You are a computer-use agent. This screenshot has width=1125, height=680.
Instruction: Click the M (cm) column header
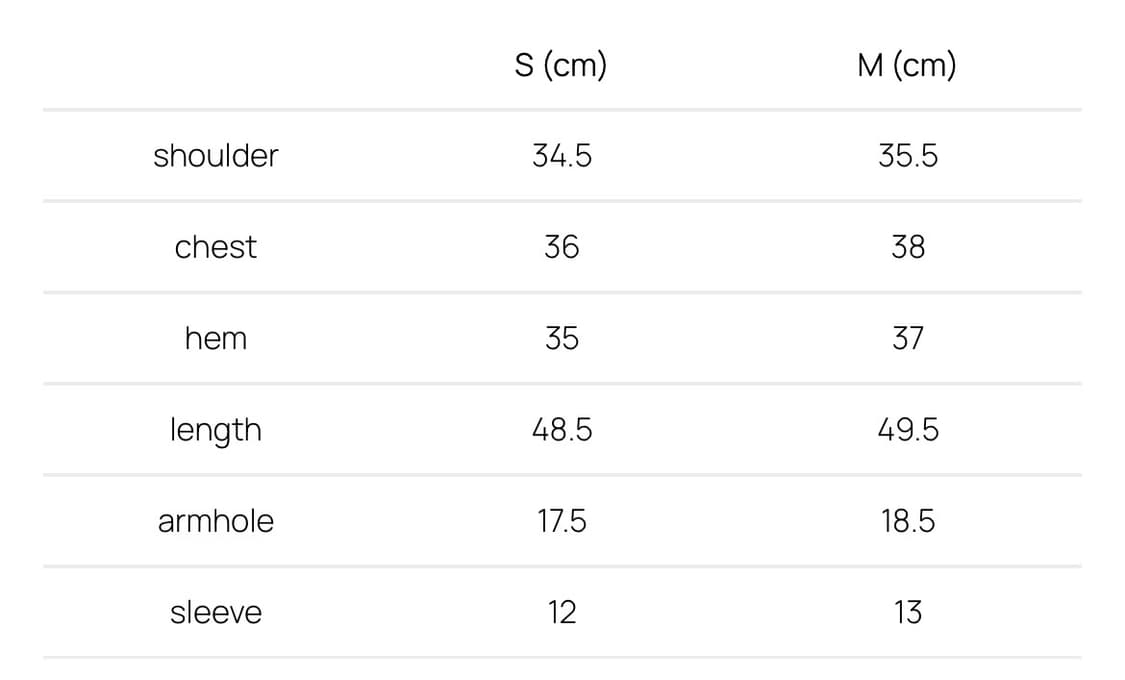[907, 66]
